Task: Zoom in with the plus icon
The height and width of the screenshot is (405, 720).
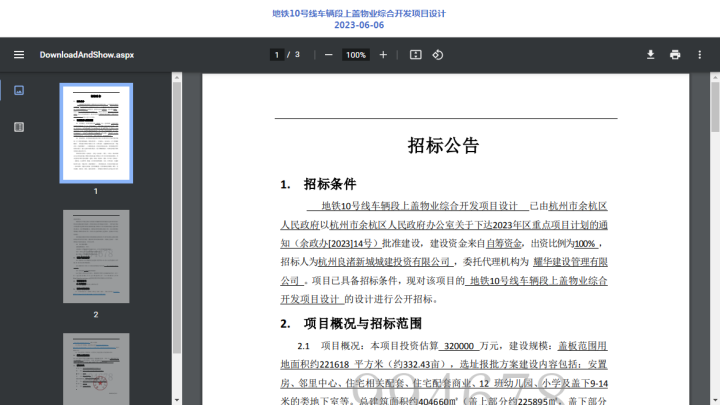Action: [383, 55]
